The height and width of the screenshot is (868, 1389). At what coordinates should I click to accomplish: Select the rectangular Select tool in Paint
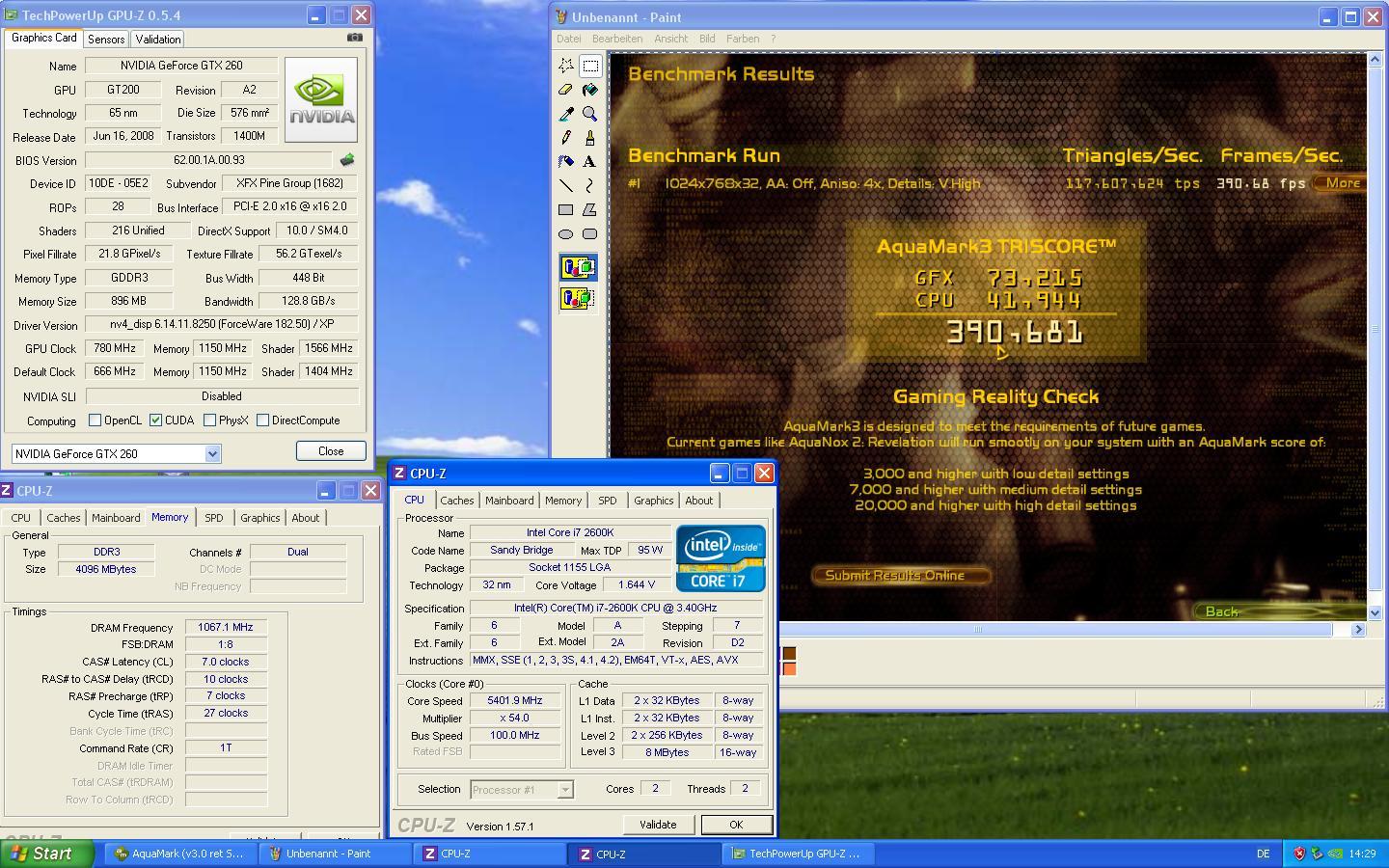pos(590,66)
